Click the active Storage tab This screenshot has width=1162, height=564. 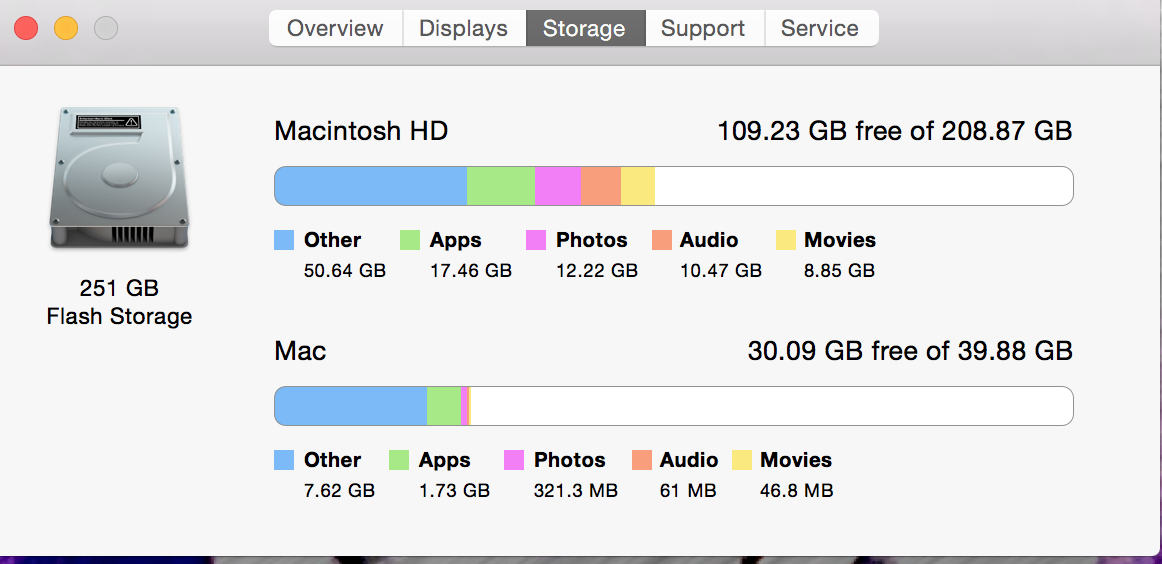pyautogui.click(x=585, y=28)
